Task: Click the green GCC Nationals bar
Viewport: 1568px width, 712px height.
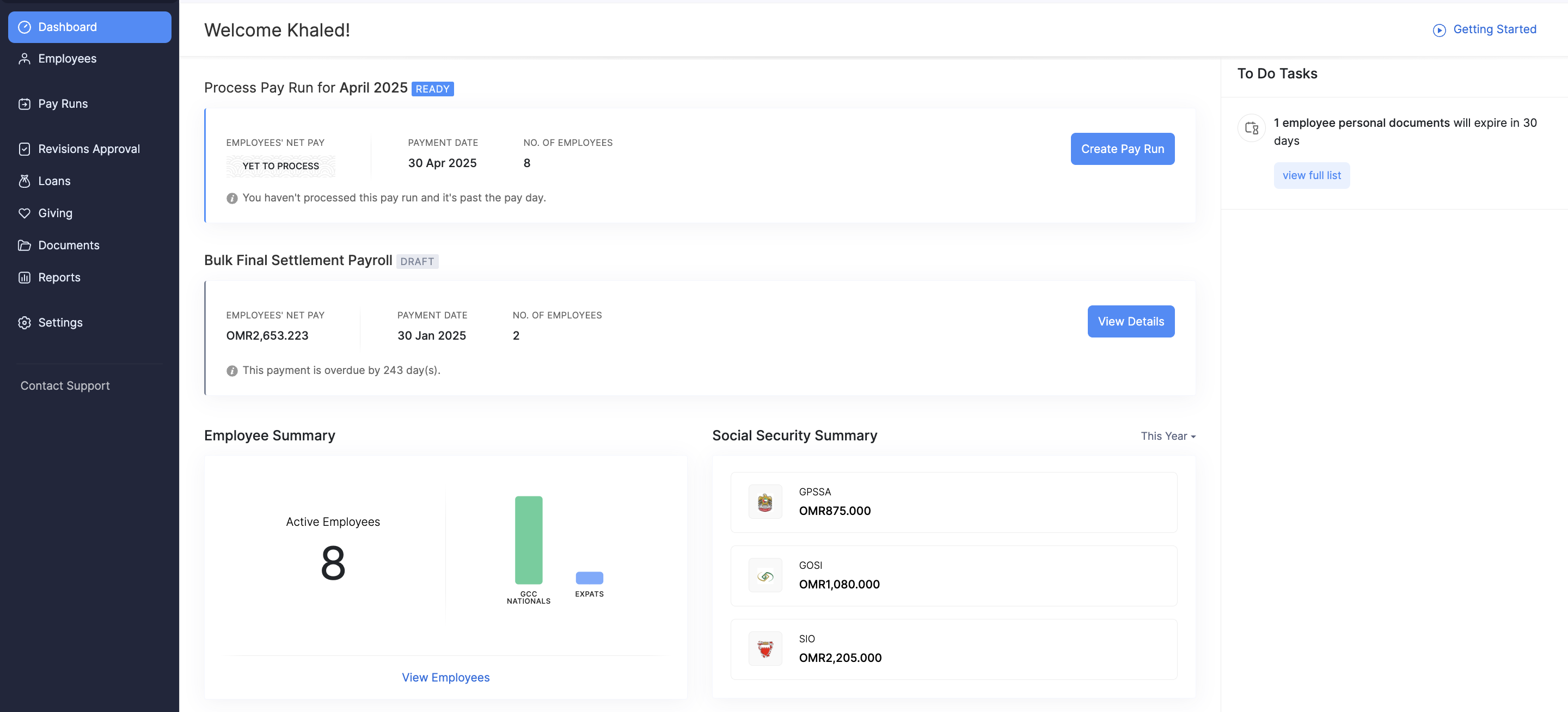Action: pyautogui.click(x=528, y=541)
